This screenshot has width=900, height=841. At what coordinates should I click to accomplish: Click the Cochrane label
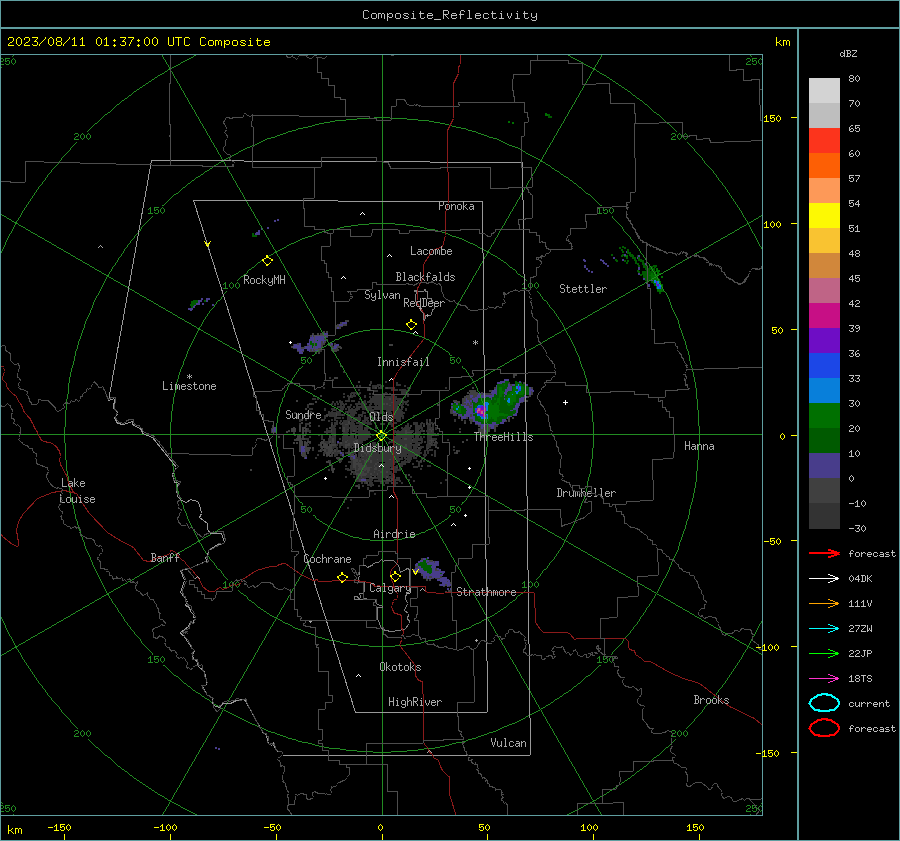(327, 559)
